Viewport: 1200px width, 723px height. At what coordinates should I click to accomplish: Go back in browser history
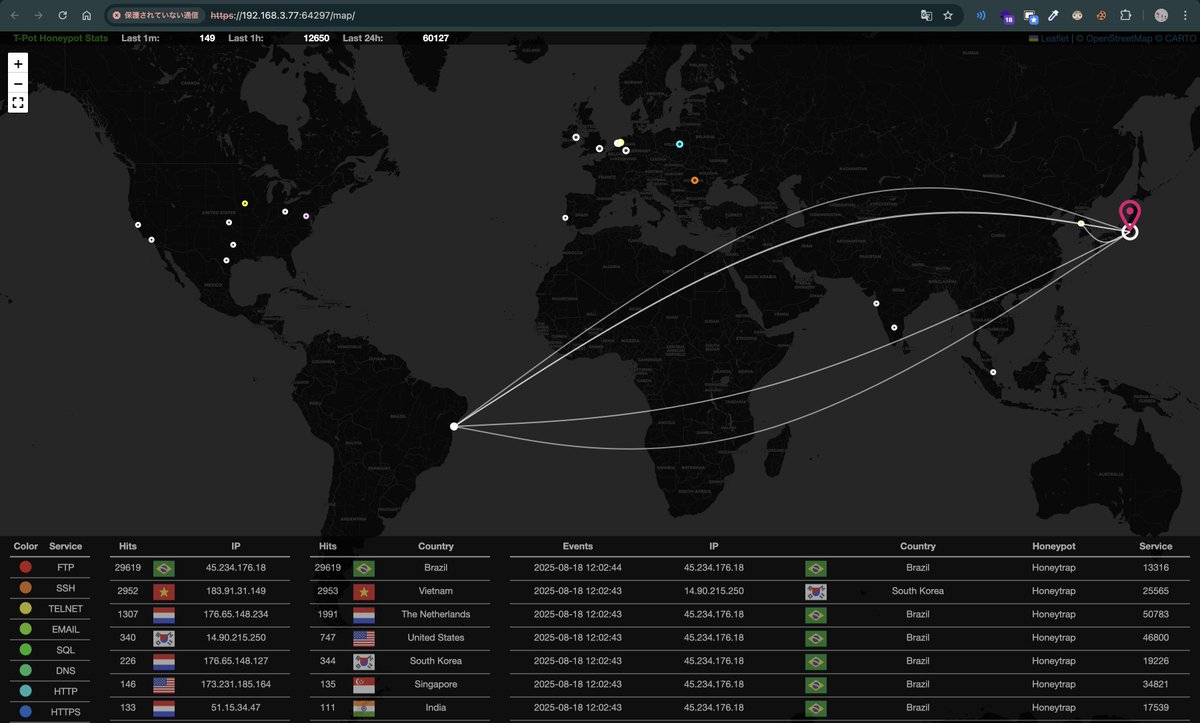pyautogui.click(x=14, y=16)
